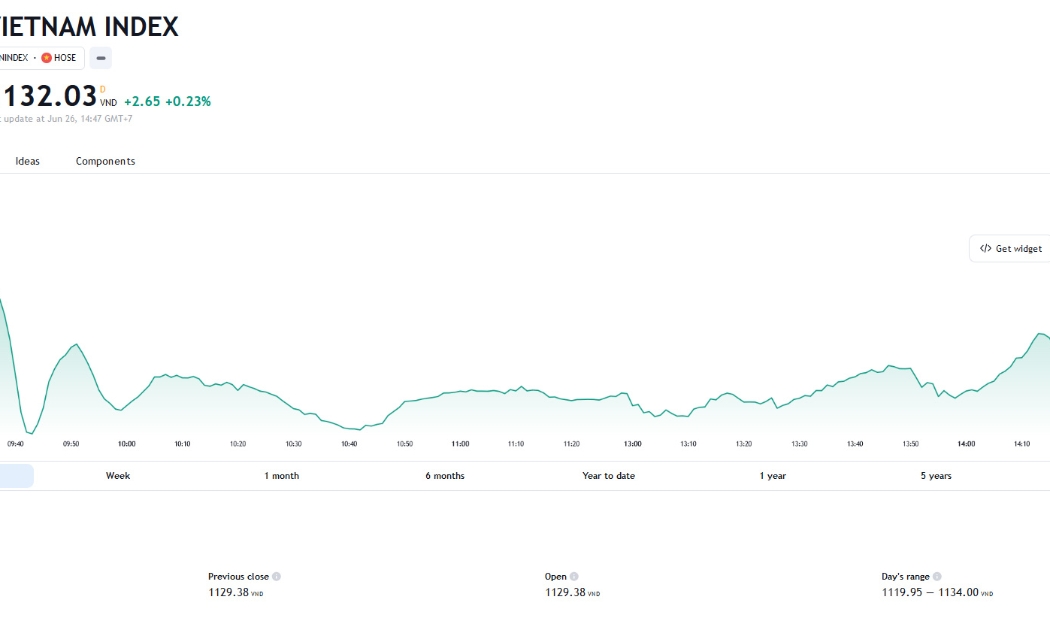Click the 132.03 index price
This screenshot has width=1050, height=630.
pos(49,96)
